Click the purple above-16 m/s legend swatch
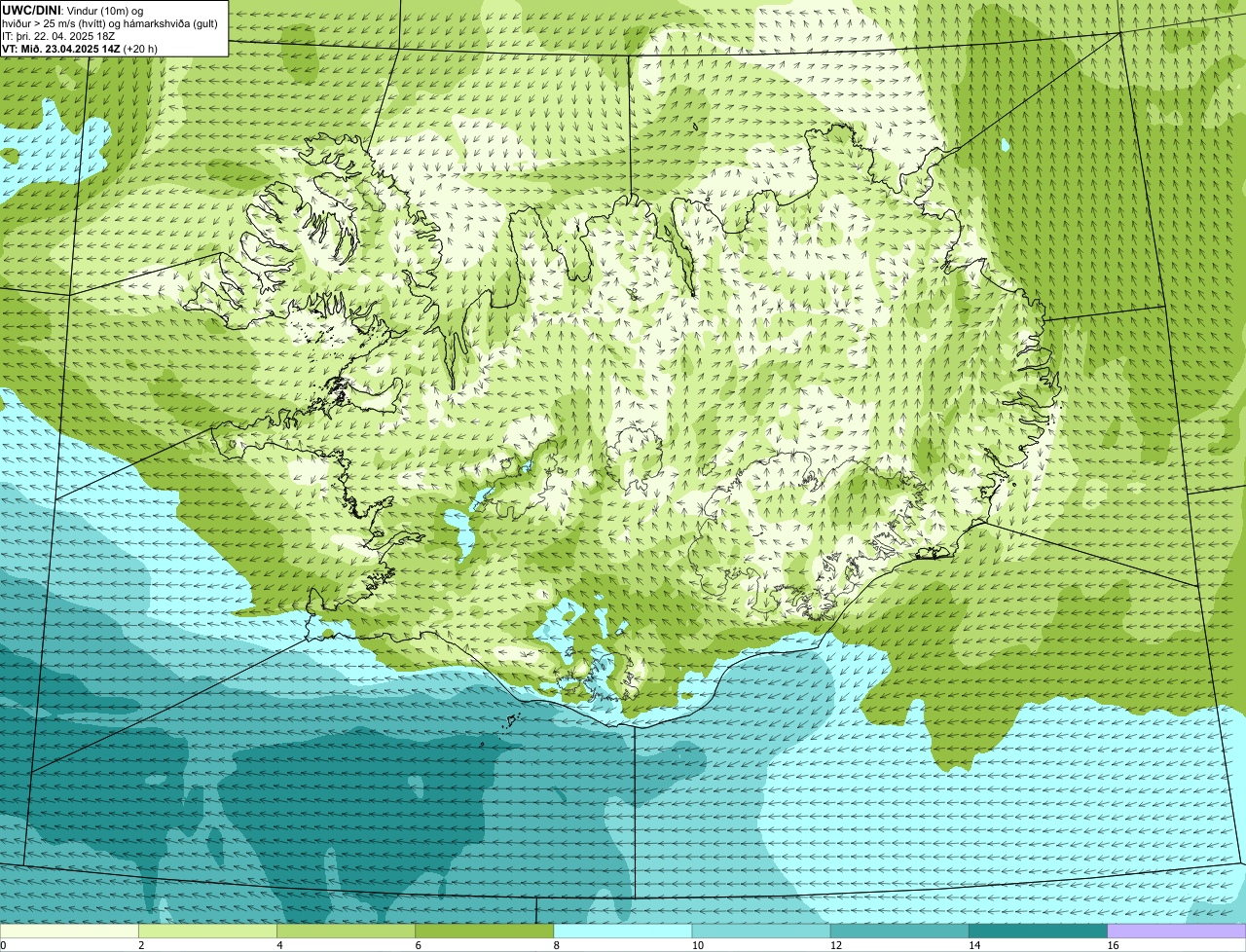 pyautogui.click(x=1177, y=932)
